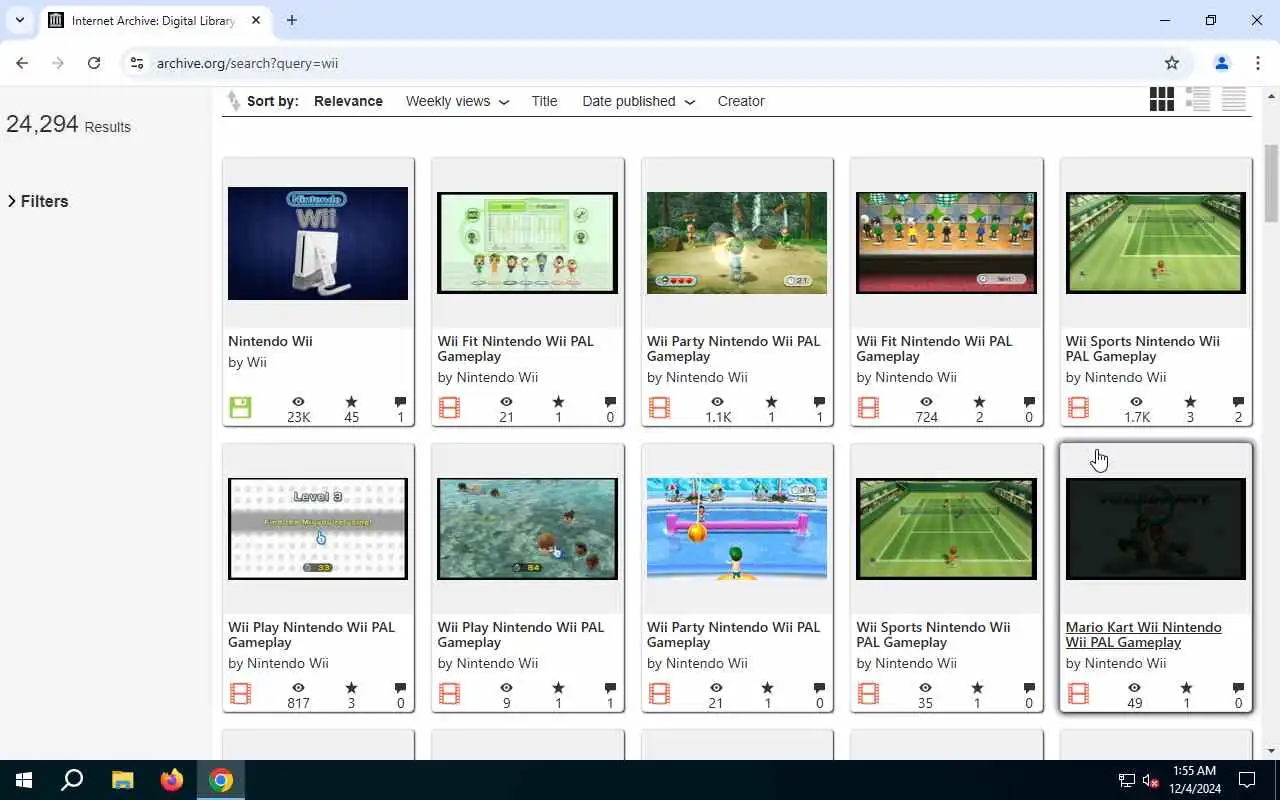Expand the Filters panel
This screenshot has width=1280, height=800.
37,201
